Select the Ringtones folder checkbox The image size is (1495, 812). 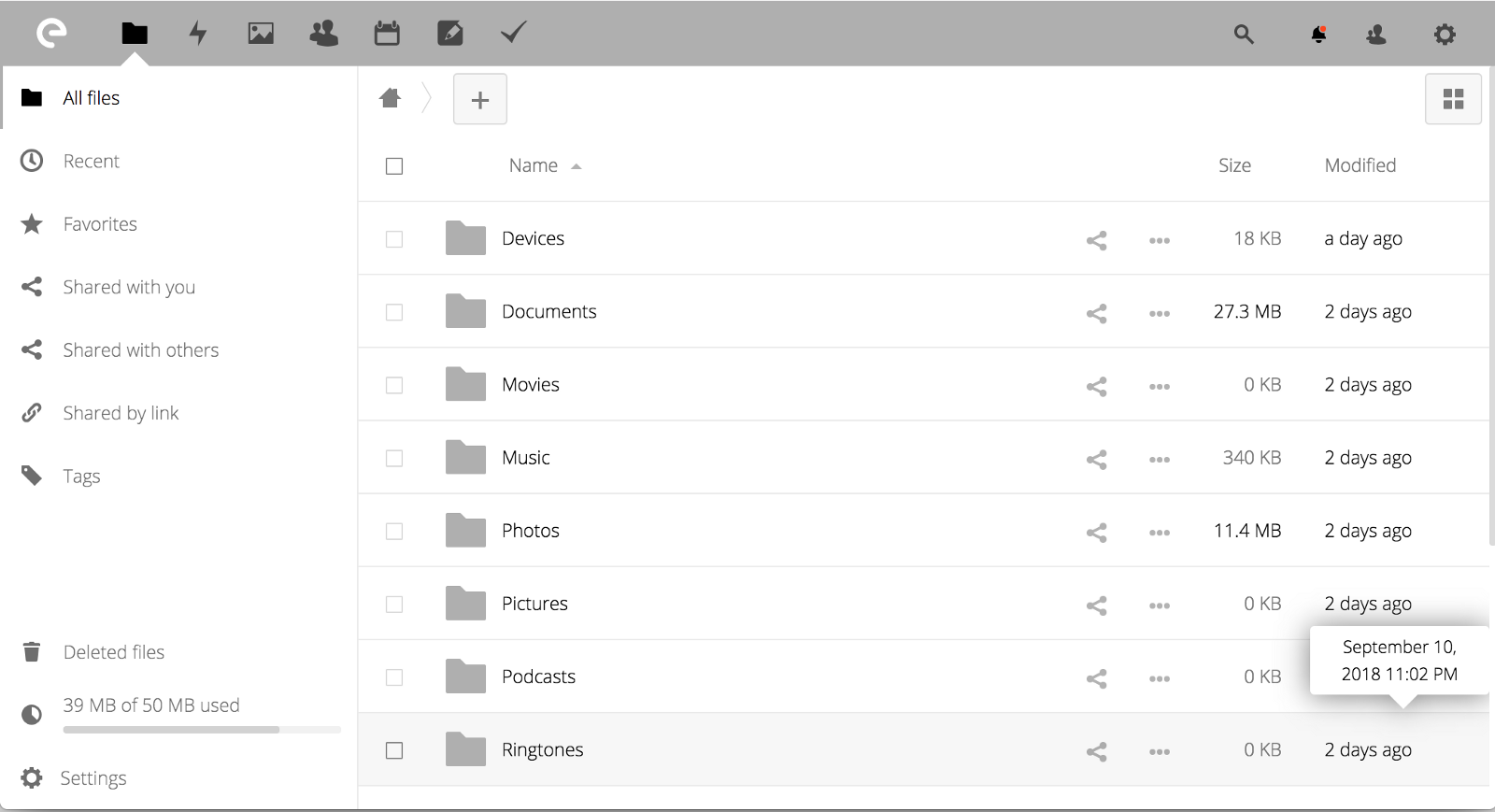point(394,750)
